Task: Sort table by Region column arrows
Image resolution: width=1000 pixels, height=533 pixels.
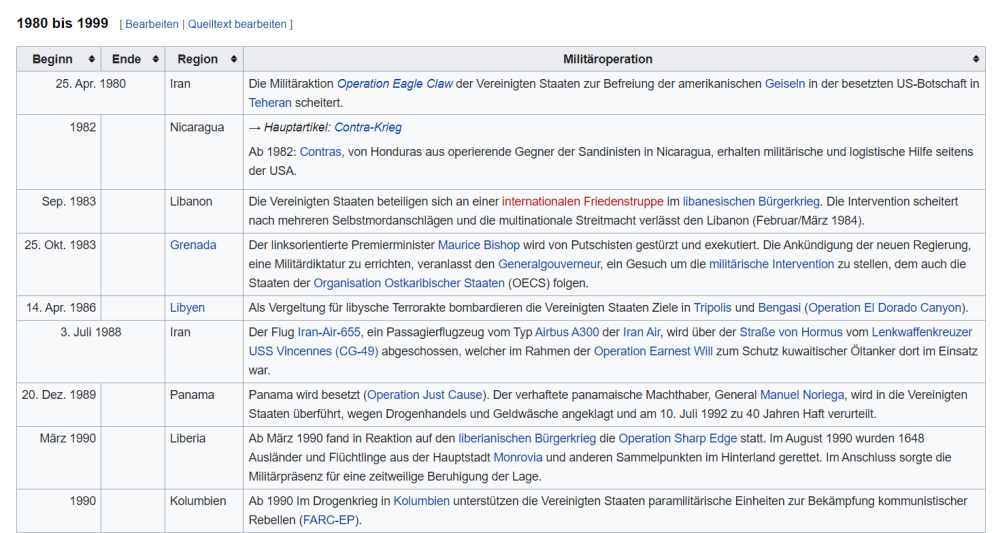Action: 234,59
